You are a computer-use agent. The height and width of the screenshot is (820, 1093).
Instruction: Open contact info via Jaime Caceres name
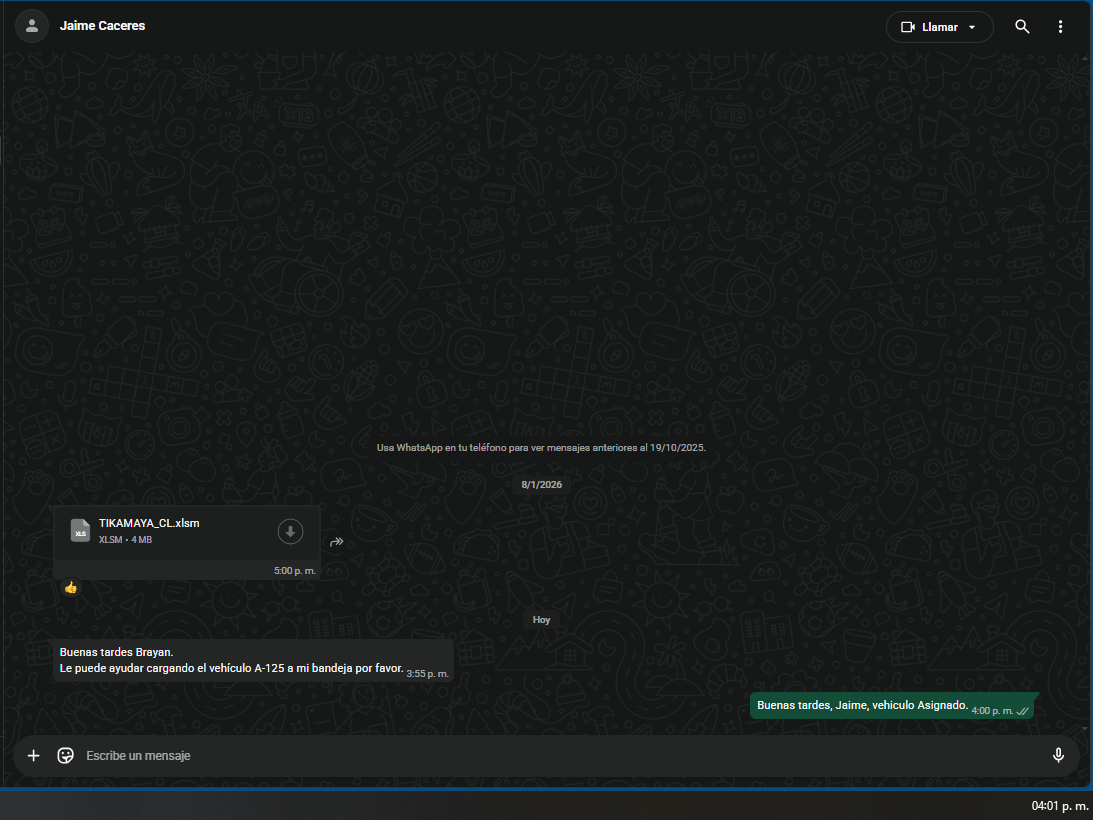(x=102, y=26)
